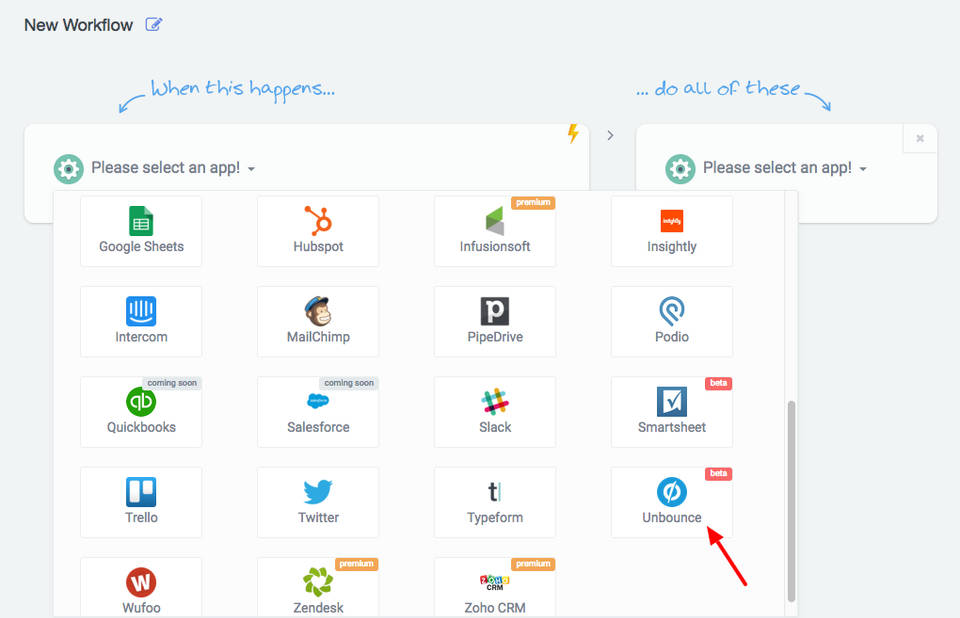Click the edit icon beside New Workflow
960x618 pixels.
(153, 25)
